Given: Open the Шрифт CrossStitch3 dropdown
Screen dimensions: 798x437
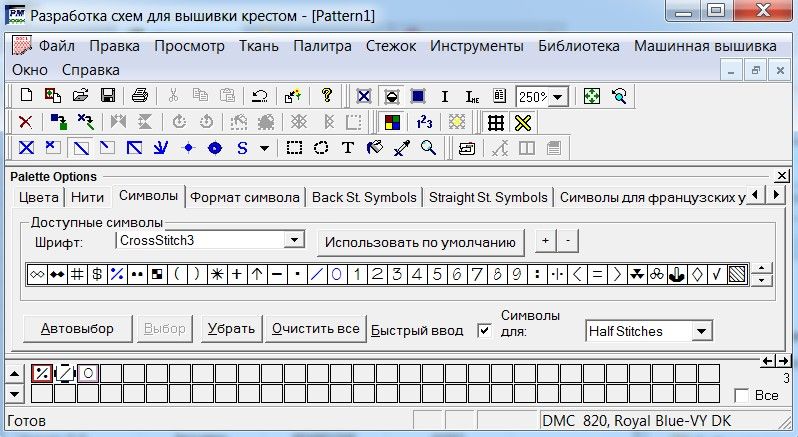Looking at the screenshot, I should tap(294, 241).
